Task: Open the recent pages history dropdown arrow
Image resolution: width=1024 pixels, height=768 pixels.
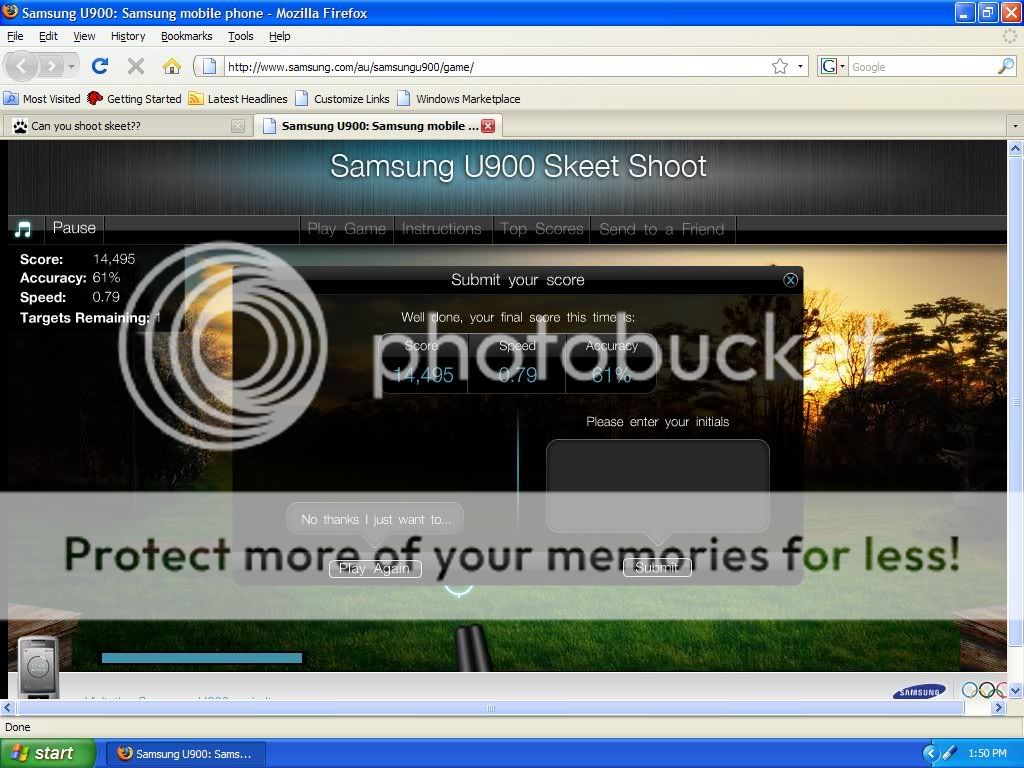Action: tap(71, 66)
